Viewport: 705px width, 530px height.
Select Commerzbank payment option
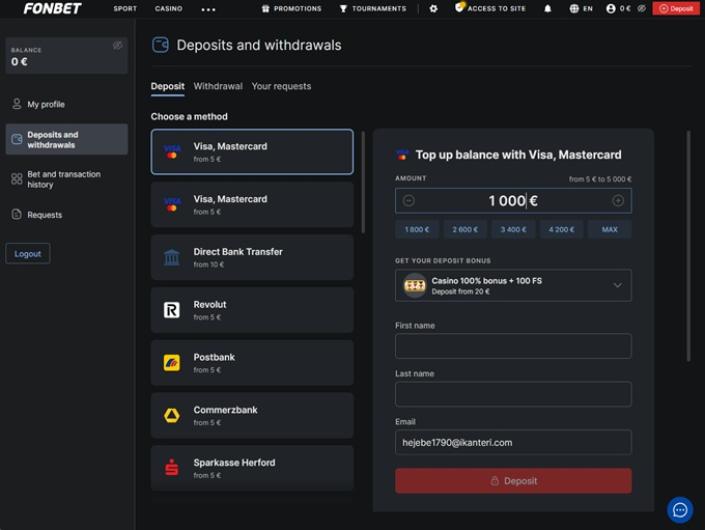[252, 415]
